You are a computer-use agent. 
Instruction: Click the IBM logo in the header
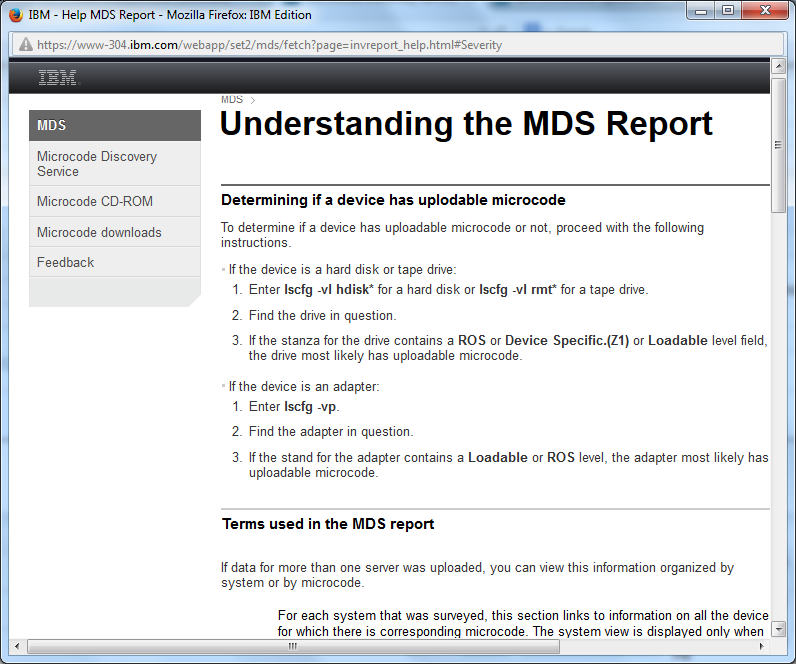click(57, 79)
